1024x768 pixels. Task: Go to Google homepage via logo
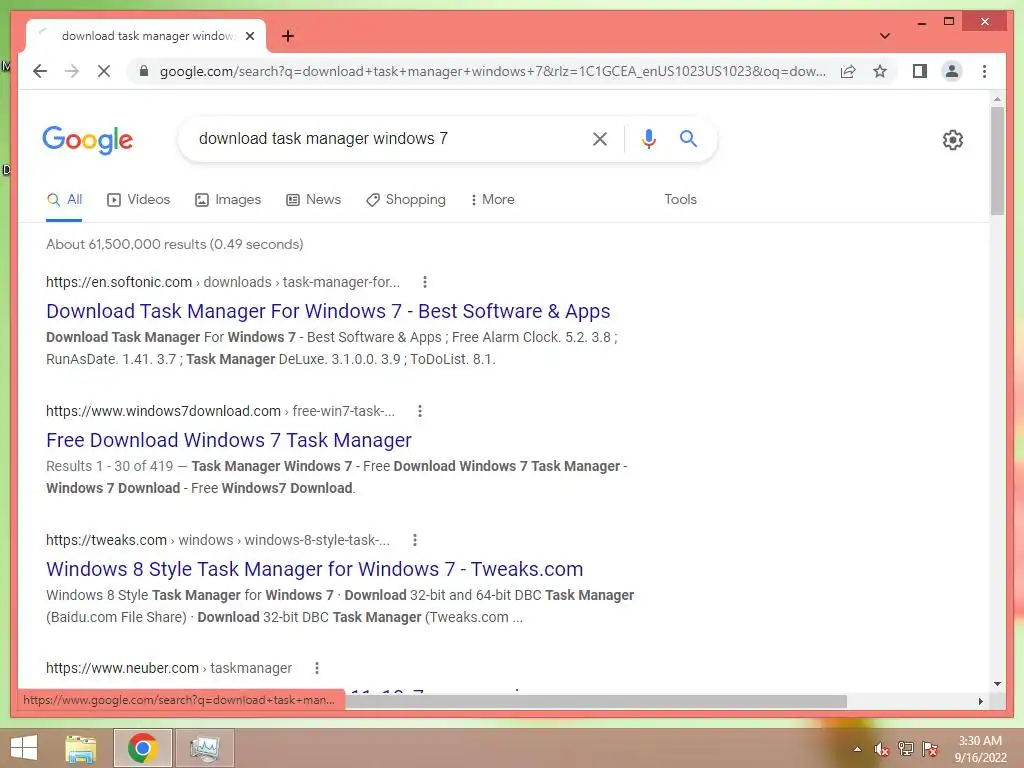click(88, 140)
